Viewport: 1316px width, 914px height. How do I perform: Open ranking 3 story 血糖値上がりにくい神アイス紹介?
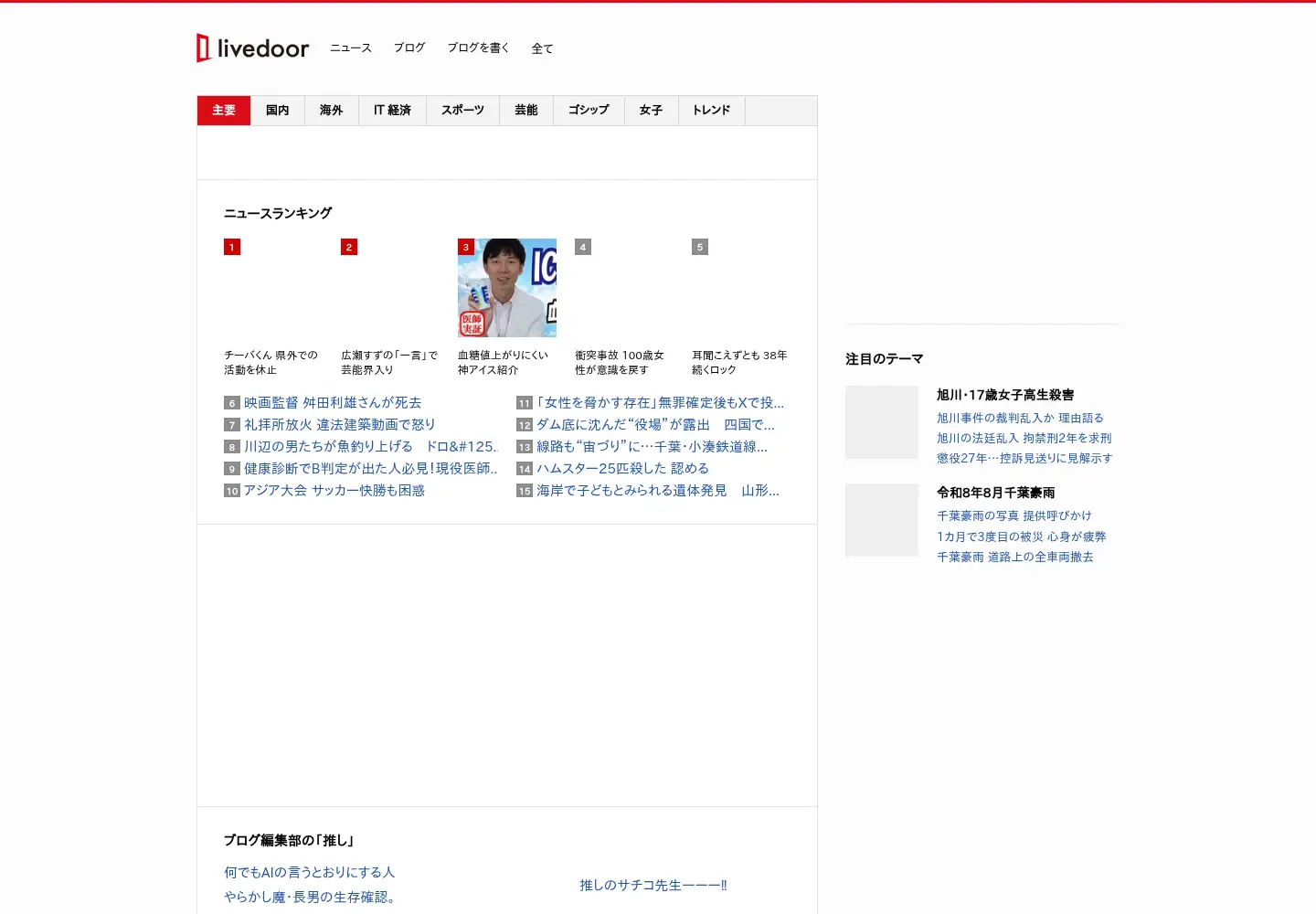click(504, 363)
